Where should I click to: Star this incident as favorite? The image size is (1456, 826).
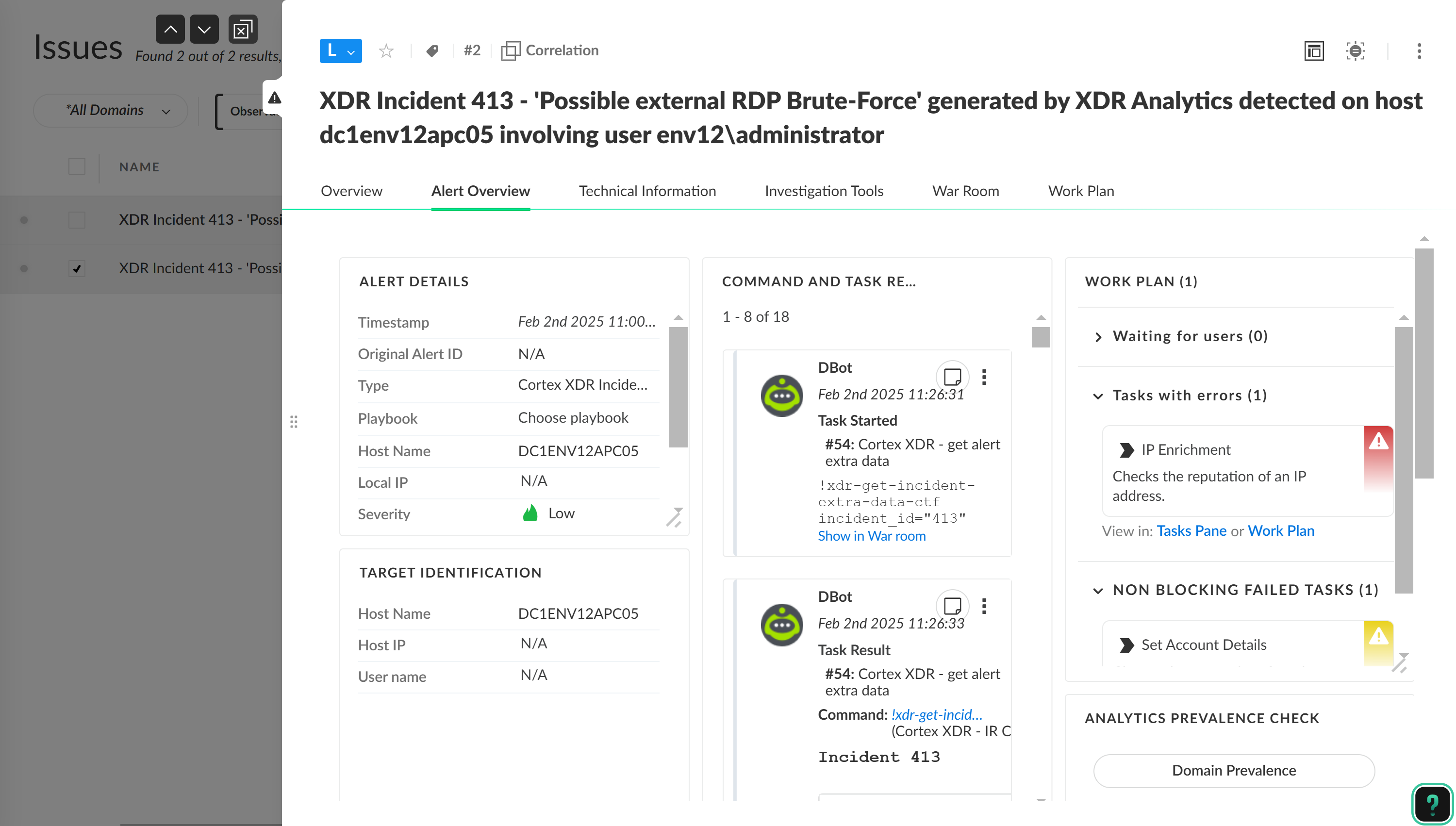(x=386, y=51)
